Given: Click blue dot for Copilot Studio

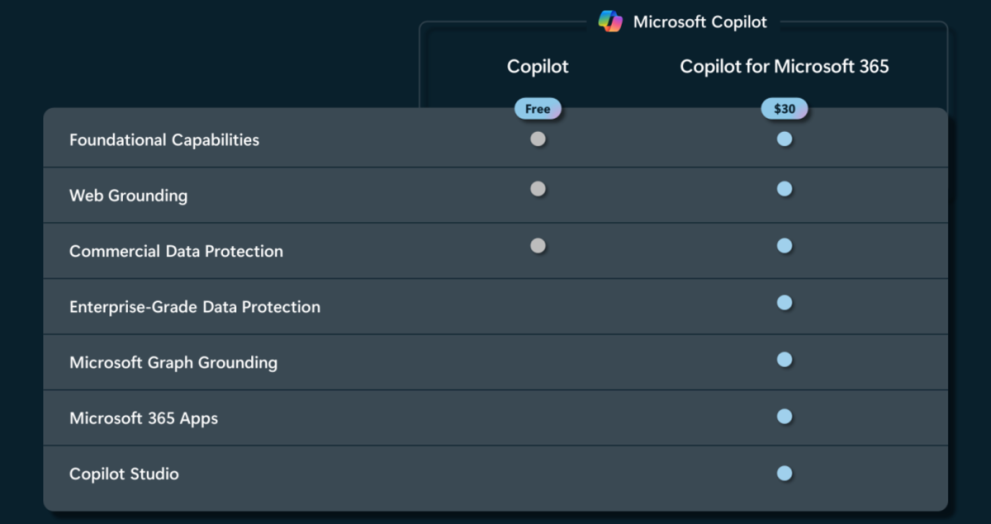Looking at the screenshot, I should click(x=785, y=473).
